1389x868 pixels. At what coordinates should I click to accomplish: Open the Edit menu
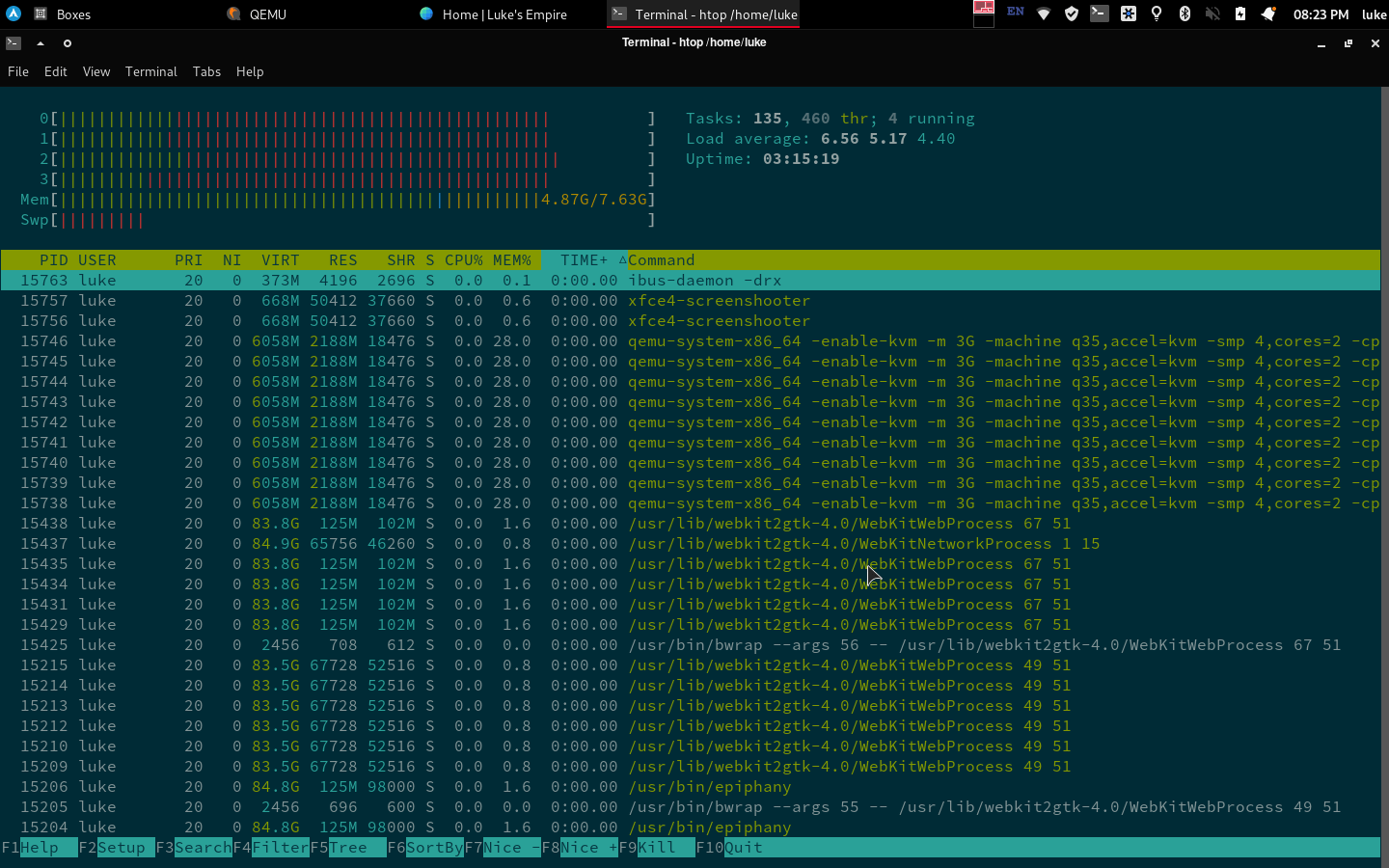[x=56, y=71]
